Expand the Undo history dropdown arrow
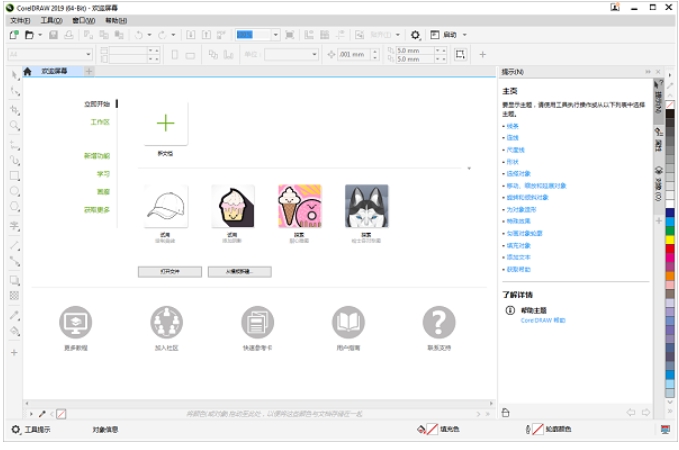 149,35
